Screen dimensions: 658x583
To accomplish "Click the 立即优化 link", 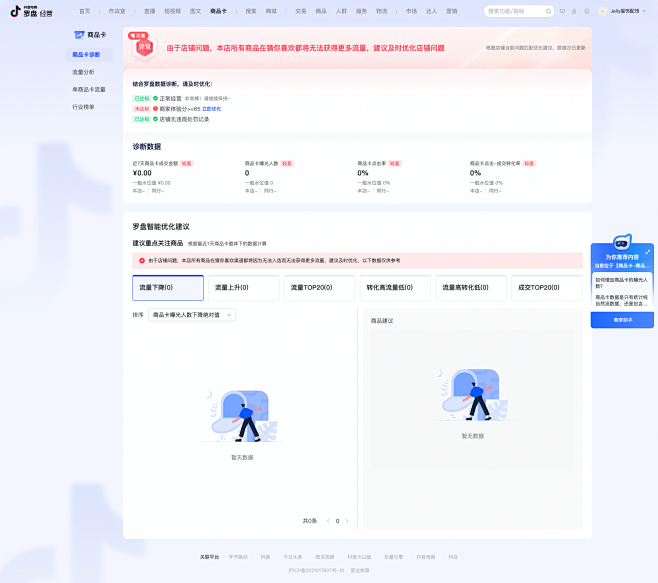I will click(212, 108).
